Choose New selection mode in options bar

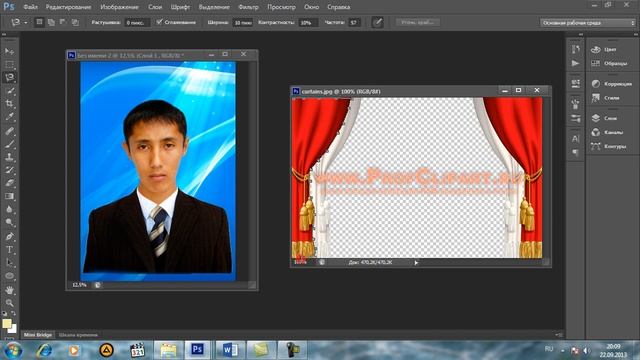[x=39, y=22]
